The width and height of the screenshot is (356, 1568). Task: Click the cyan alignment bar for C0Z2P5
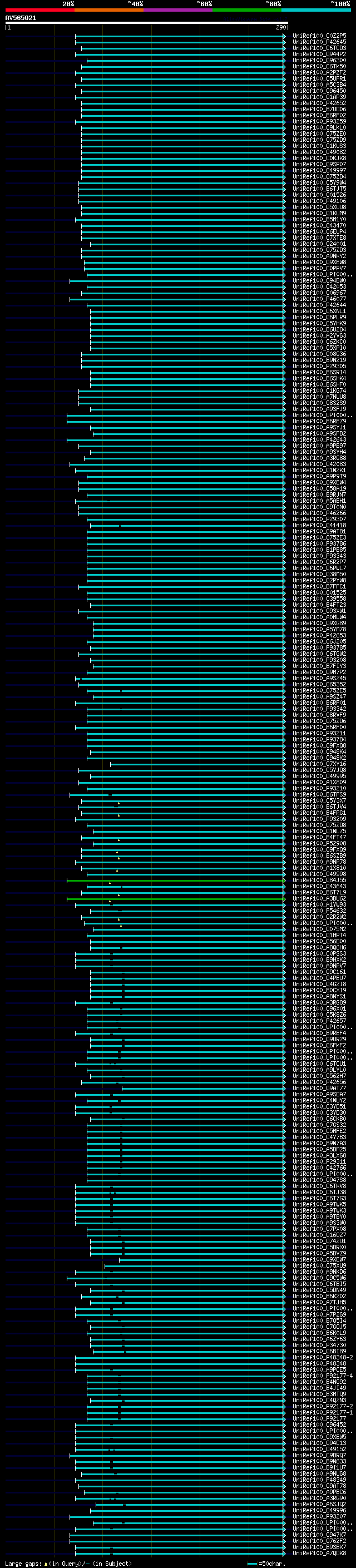180,36
